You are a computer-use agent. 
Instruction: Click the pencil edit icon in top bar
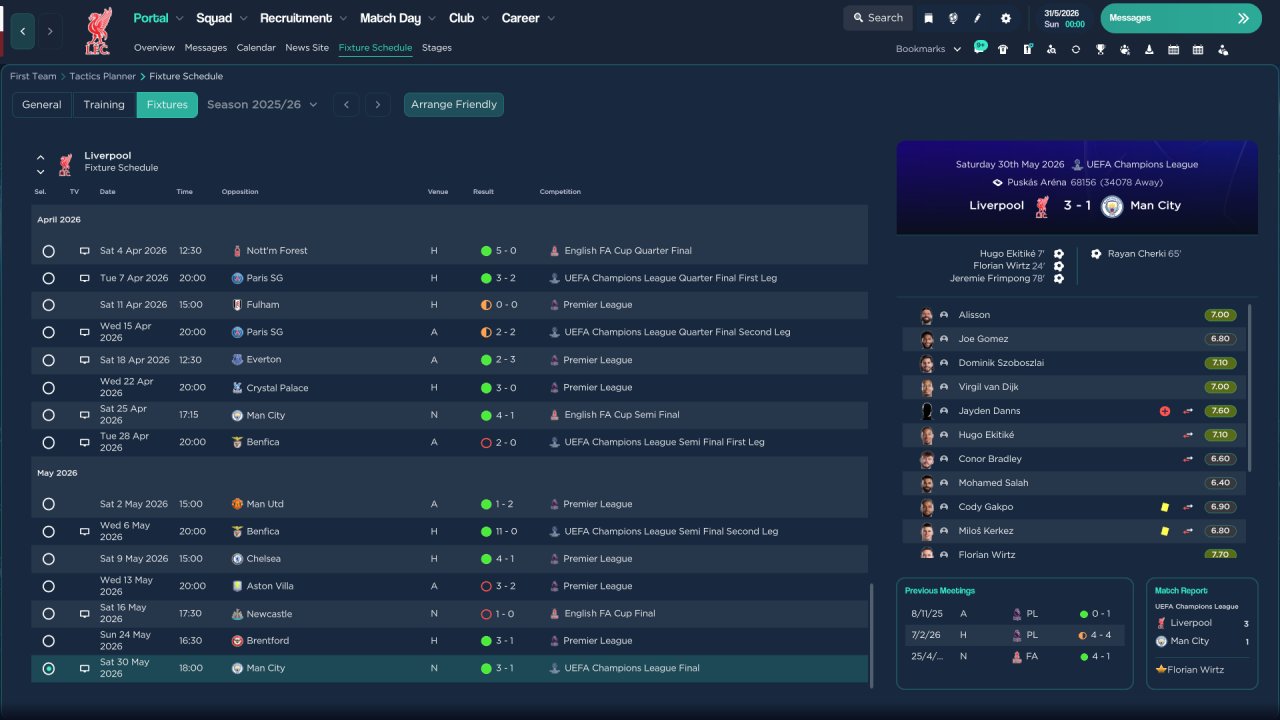978,18
